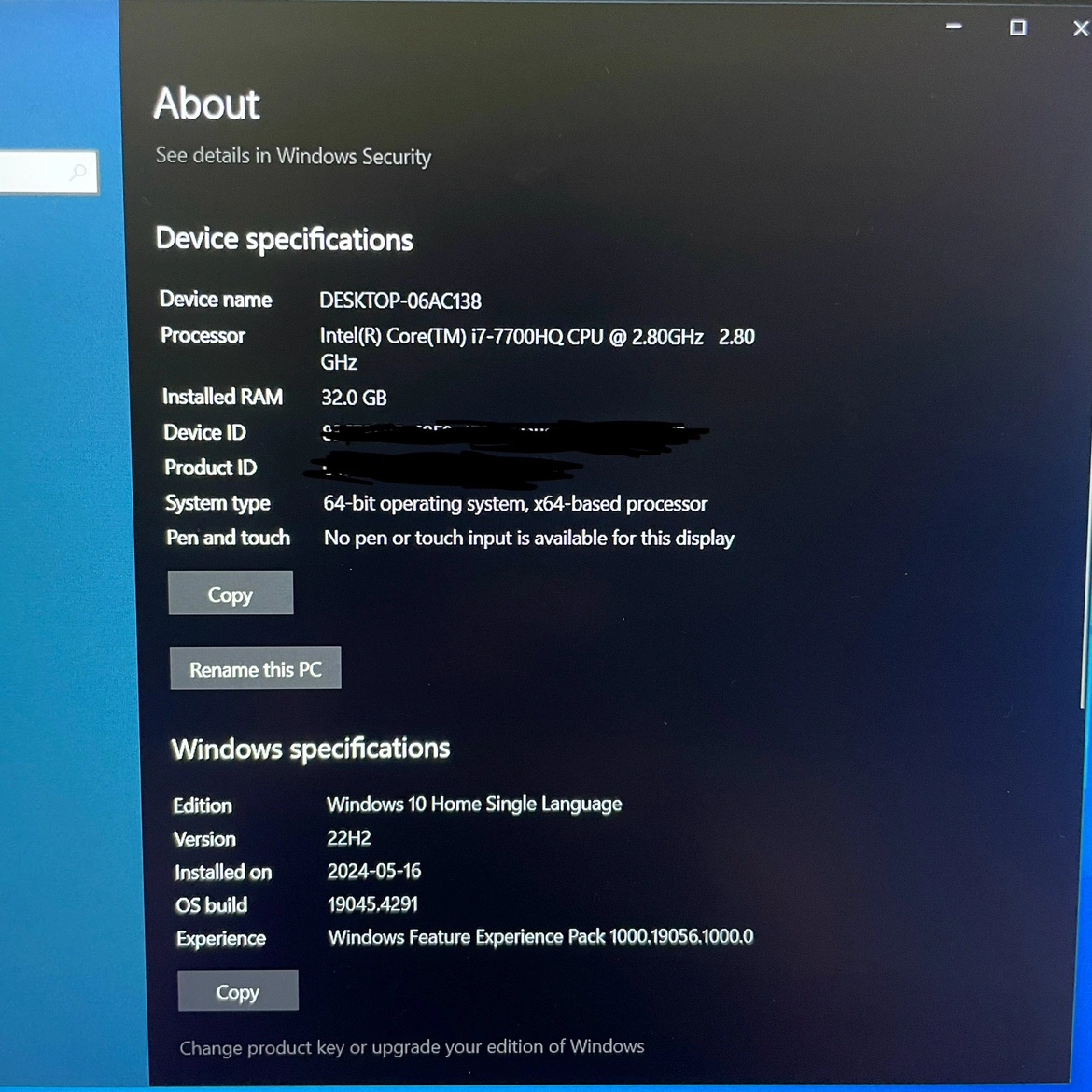Select install date 2024-05-16

point(374,871)
